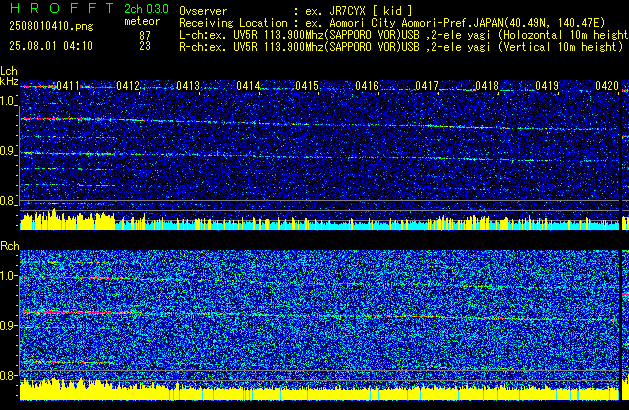Click the 0415 time marker
629x410 pixels.
point(307,86)
